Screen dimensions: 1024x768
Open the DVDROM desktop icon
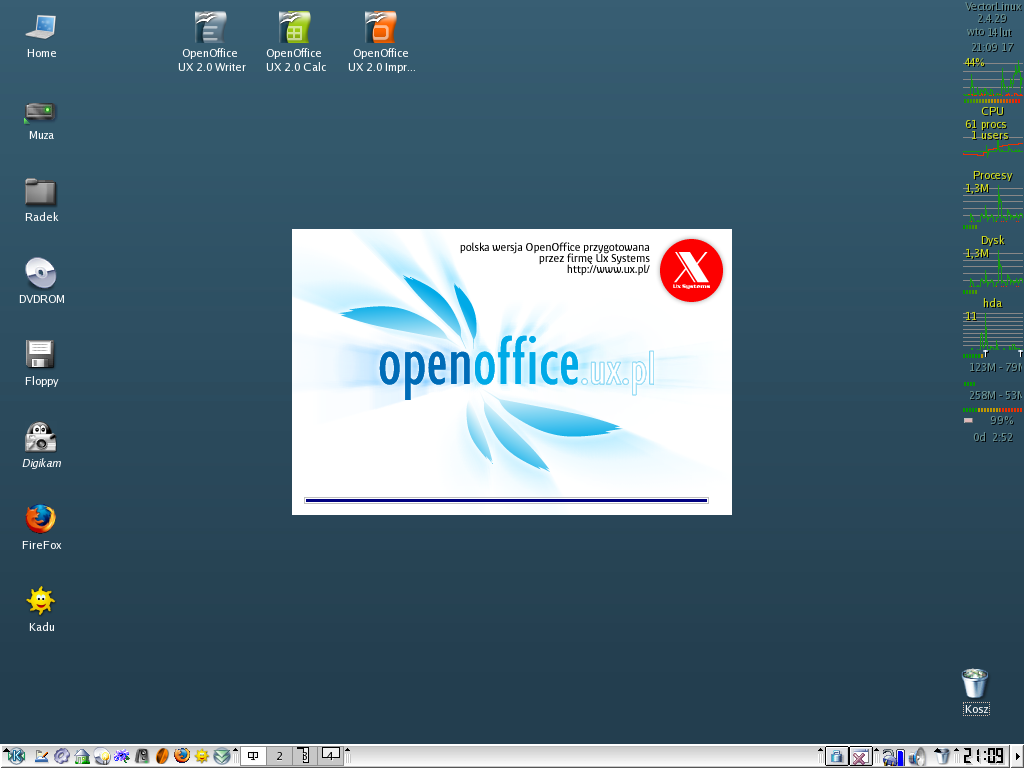pyautogui.click(x=41, y=274)
